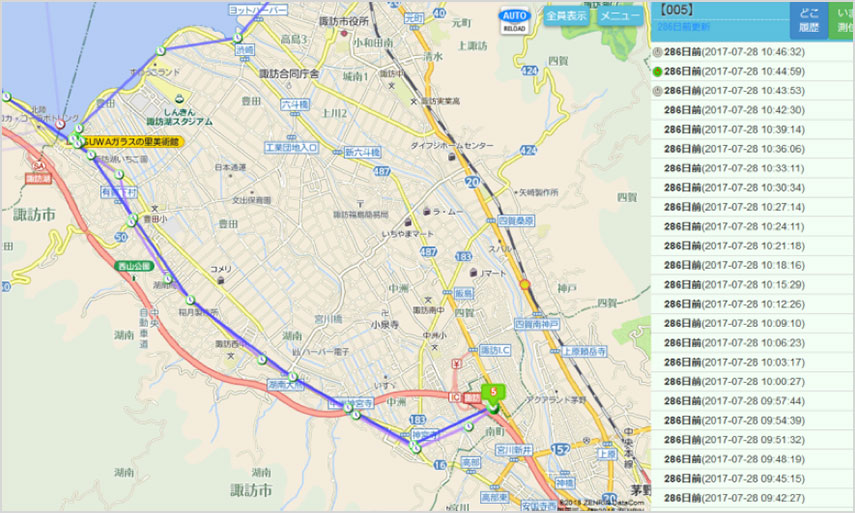Select history entry 2017-07-28 09:57:44
The width and height of the screenshot is (855, 513).
click(752, 401)
